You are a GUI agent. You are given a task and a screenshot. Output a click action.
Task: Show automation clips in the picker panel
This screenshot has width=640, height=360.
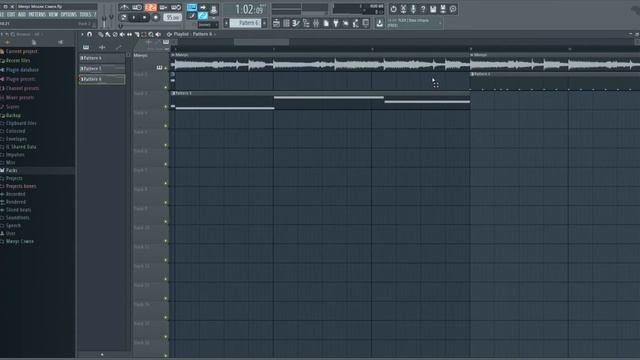coord(118,47)
